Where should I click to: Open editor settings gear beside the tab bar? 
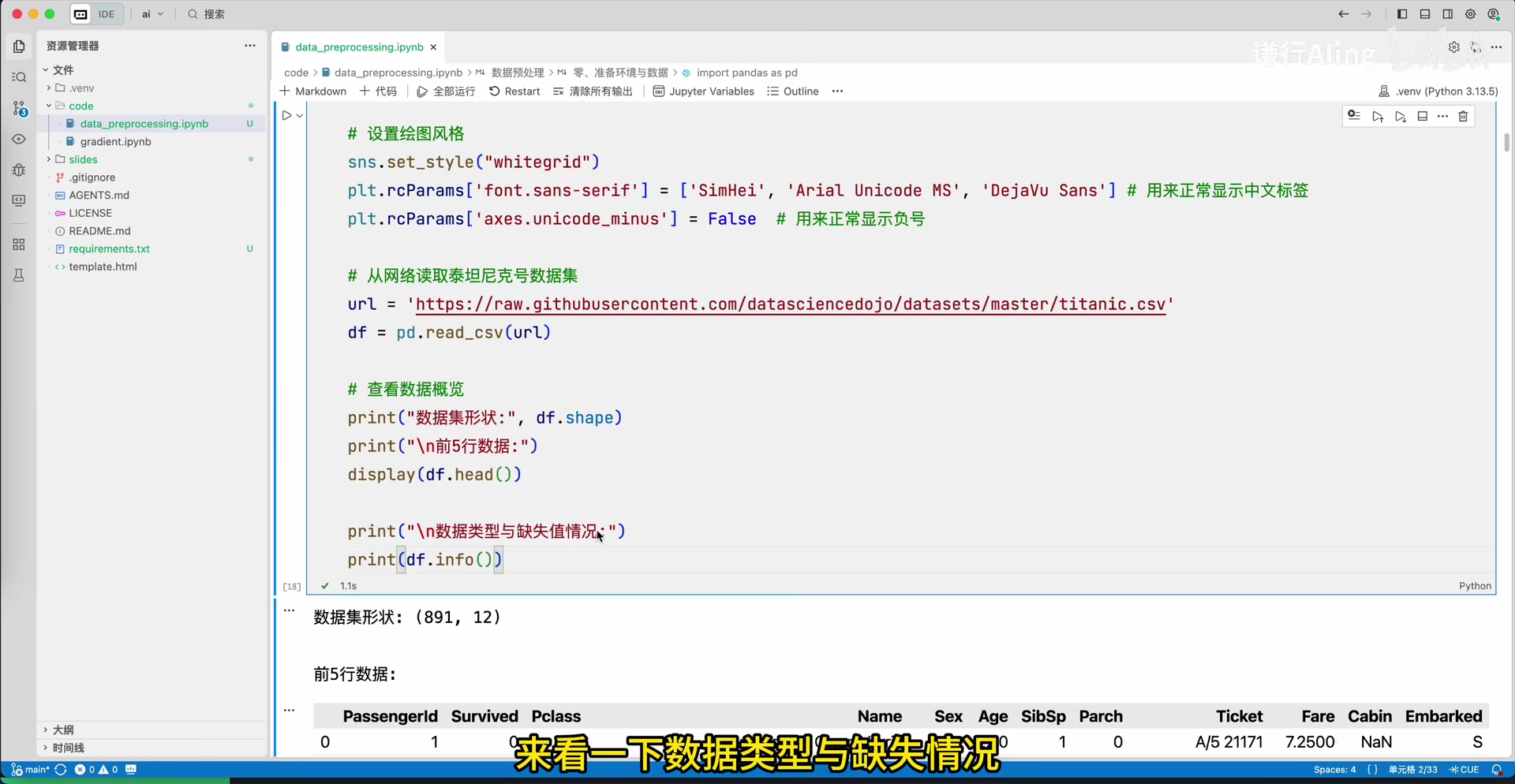click(x=1454, y=47)
